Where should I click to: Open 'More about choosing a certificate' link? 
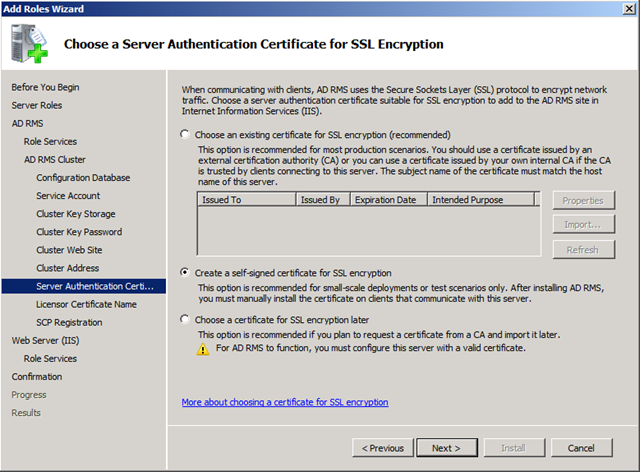point(285,402)
